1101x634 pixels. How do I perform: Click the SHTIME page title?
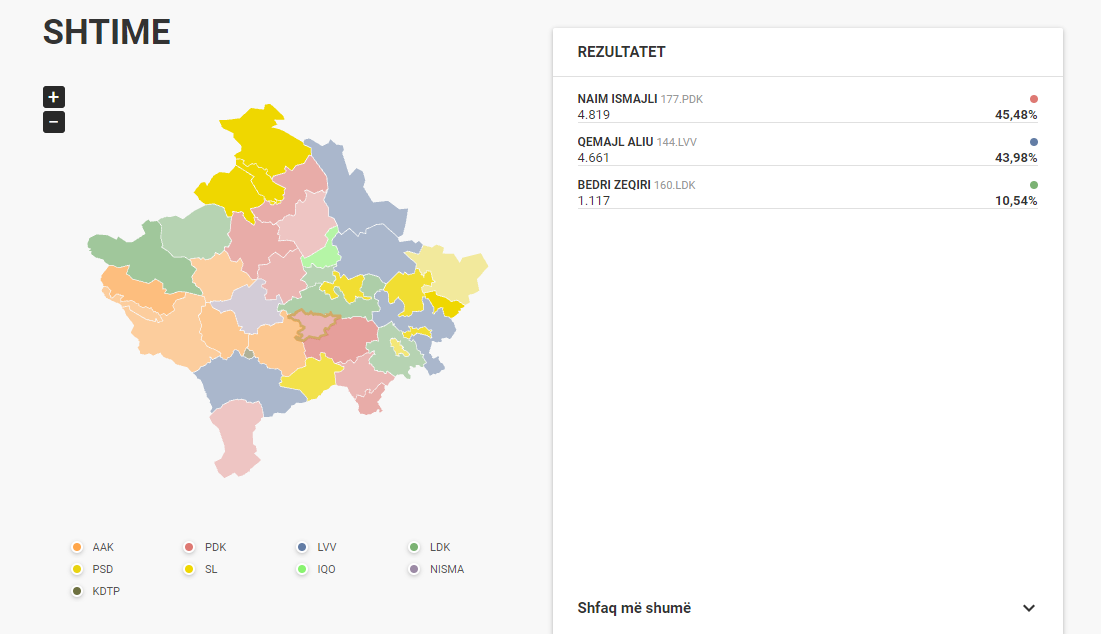(x=107, y=32)
